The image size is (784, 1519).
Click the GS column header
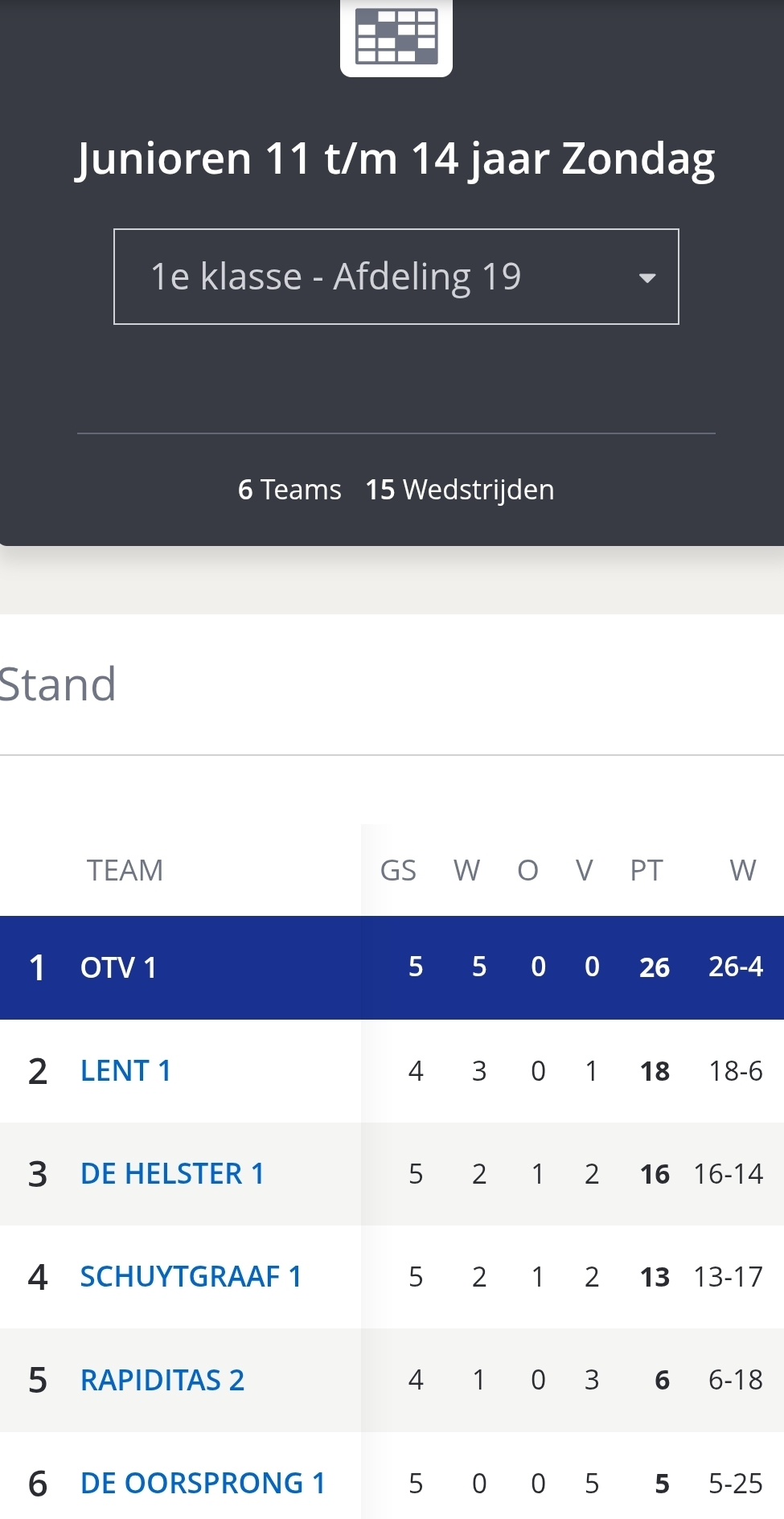coord(398,870)
